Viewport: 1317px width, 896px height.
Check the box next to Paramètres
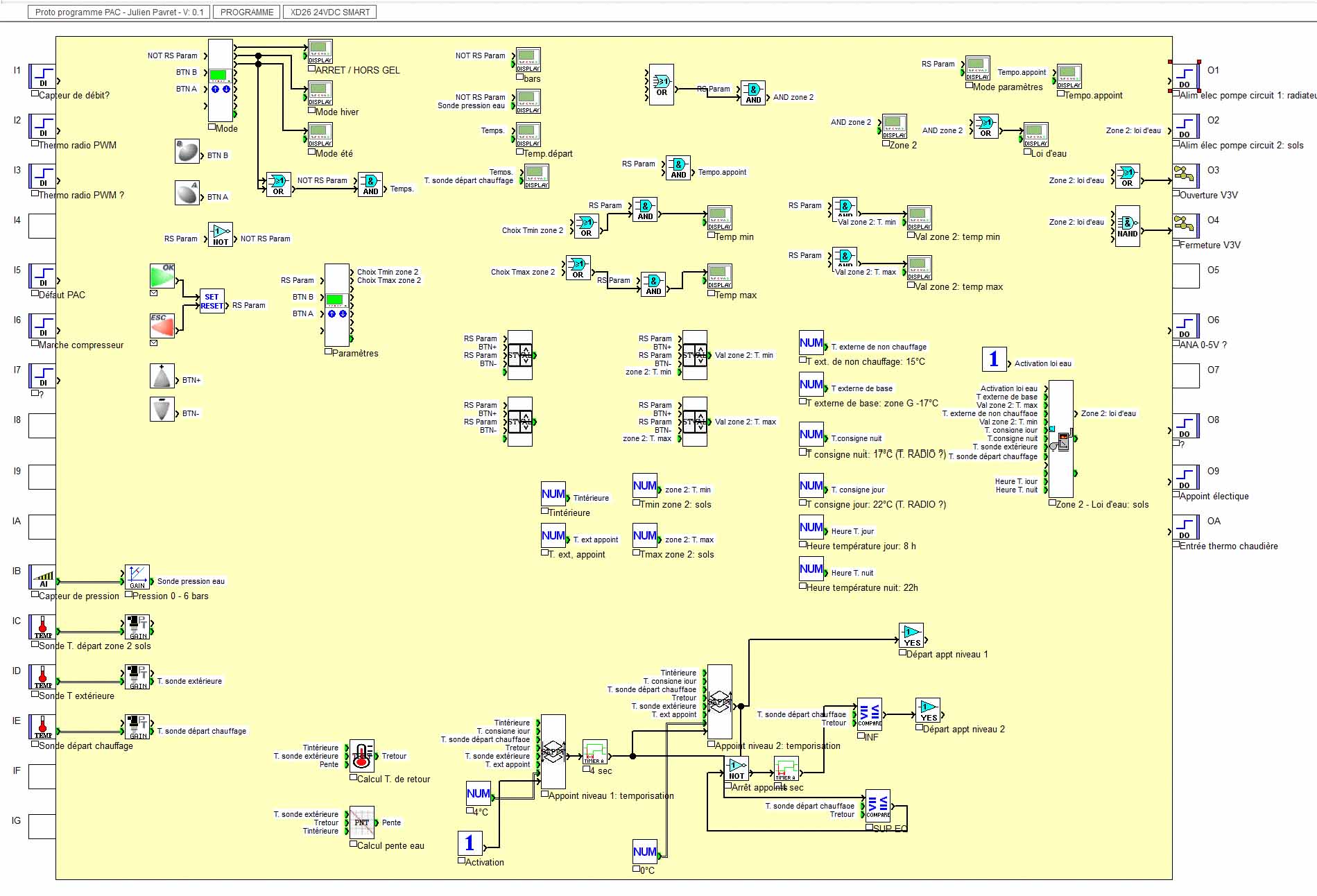click(329, 352)
